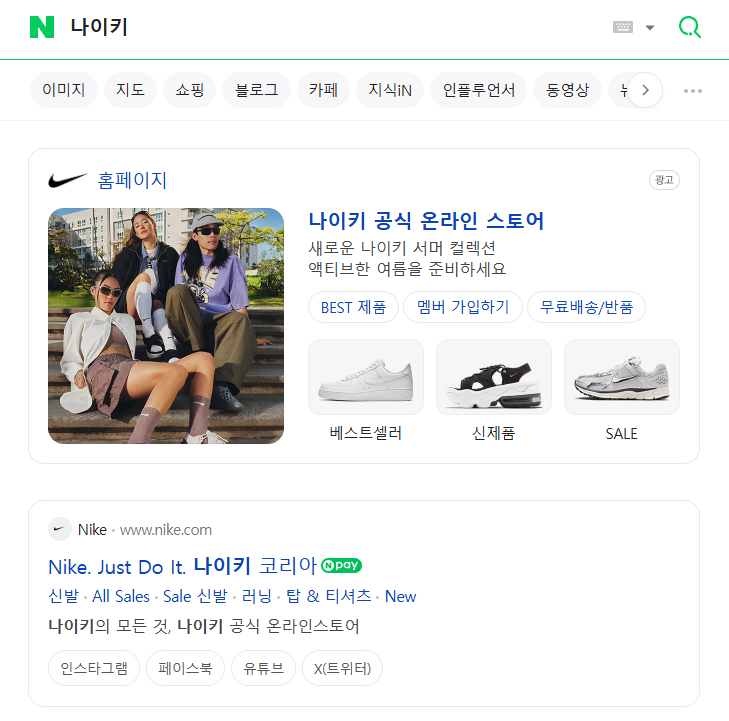
Task: Click the 광고 ad badge
Action: click(664, 180)
